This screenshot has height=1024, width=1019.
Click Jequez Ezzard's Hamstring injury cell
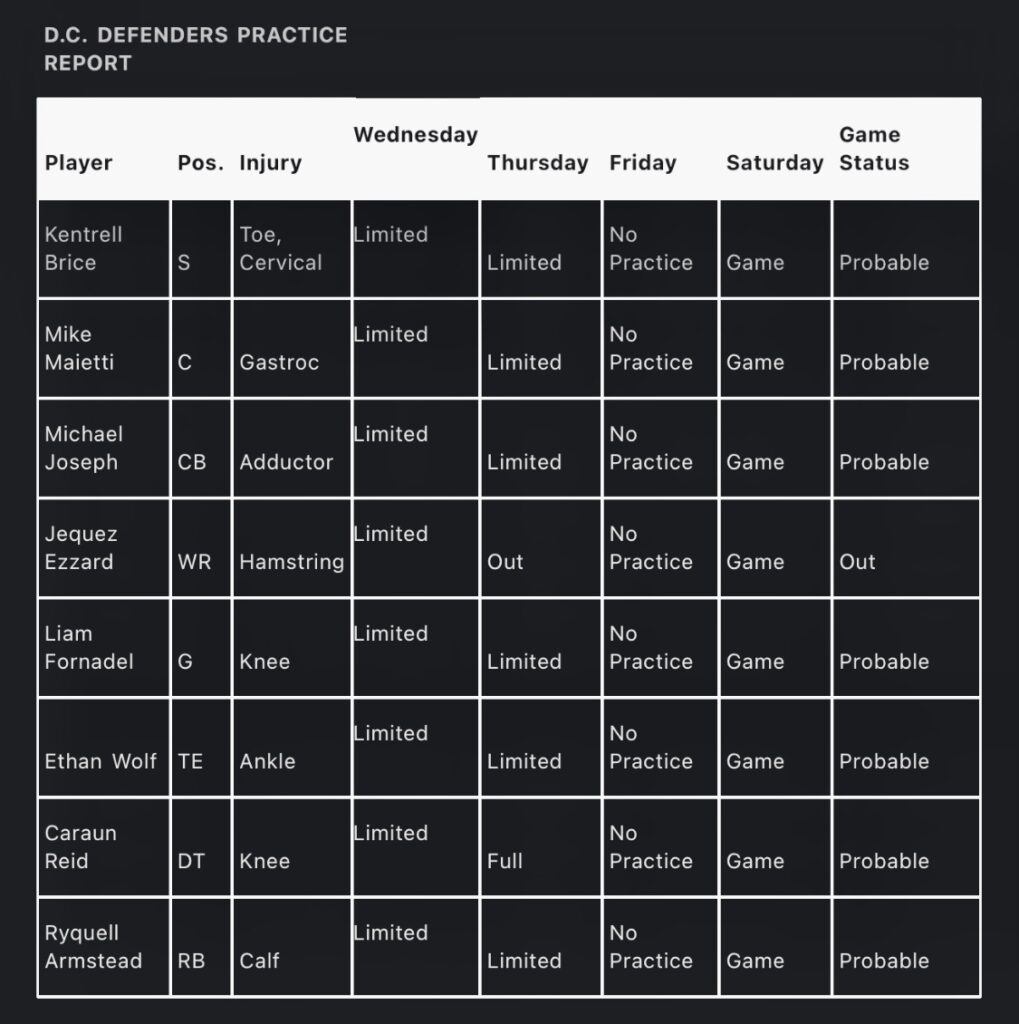click(x=291, y=562)
